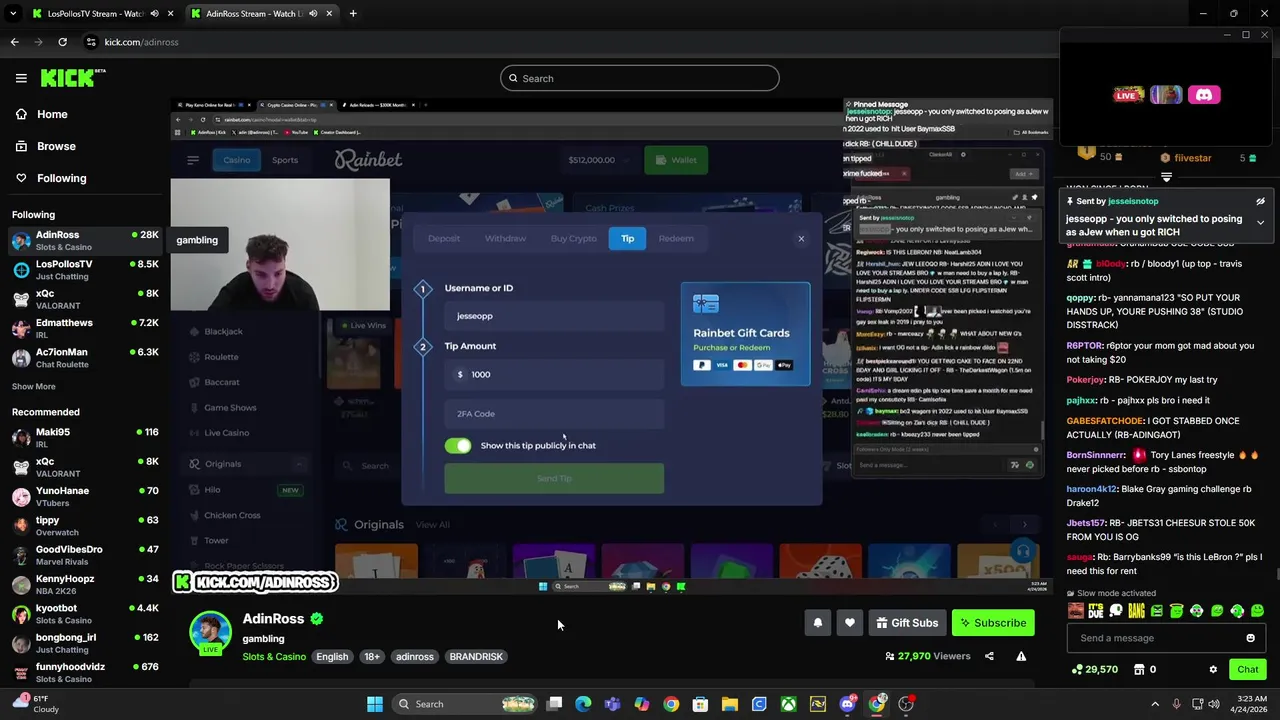Open a new browser tab

click(x=353, y=13)
